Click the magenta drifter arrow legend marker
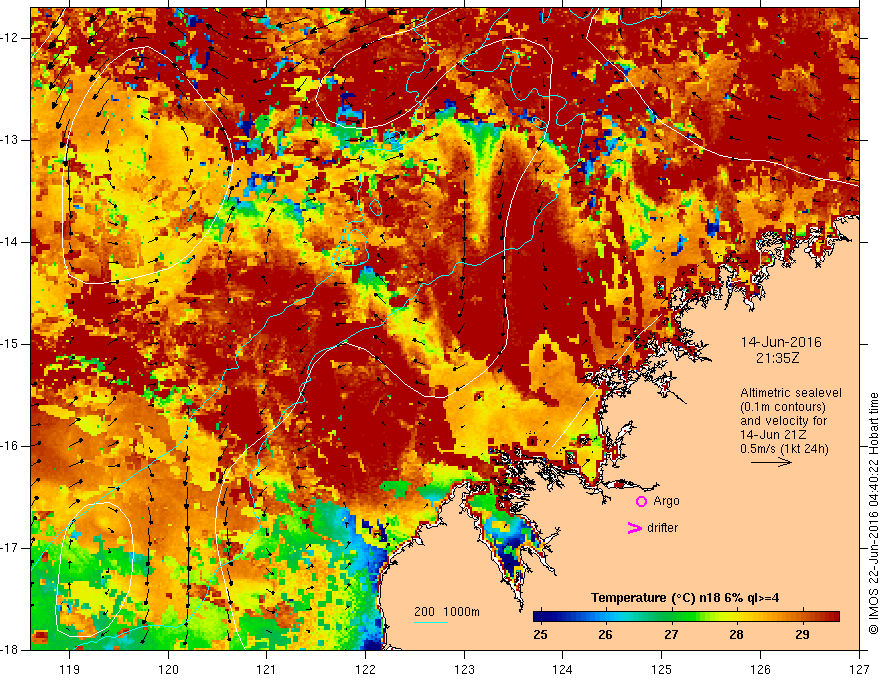 point(635,528)
